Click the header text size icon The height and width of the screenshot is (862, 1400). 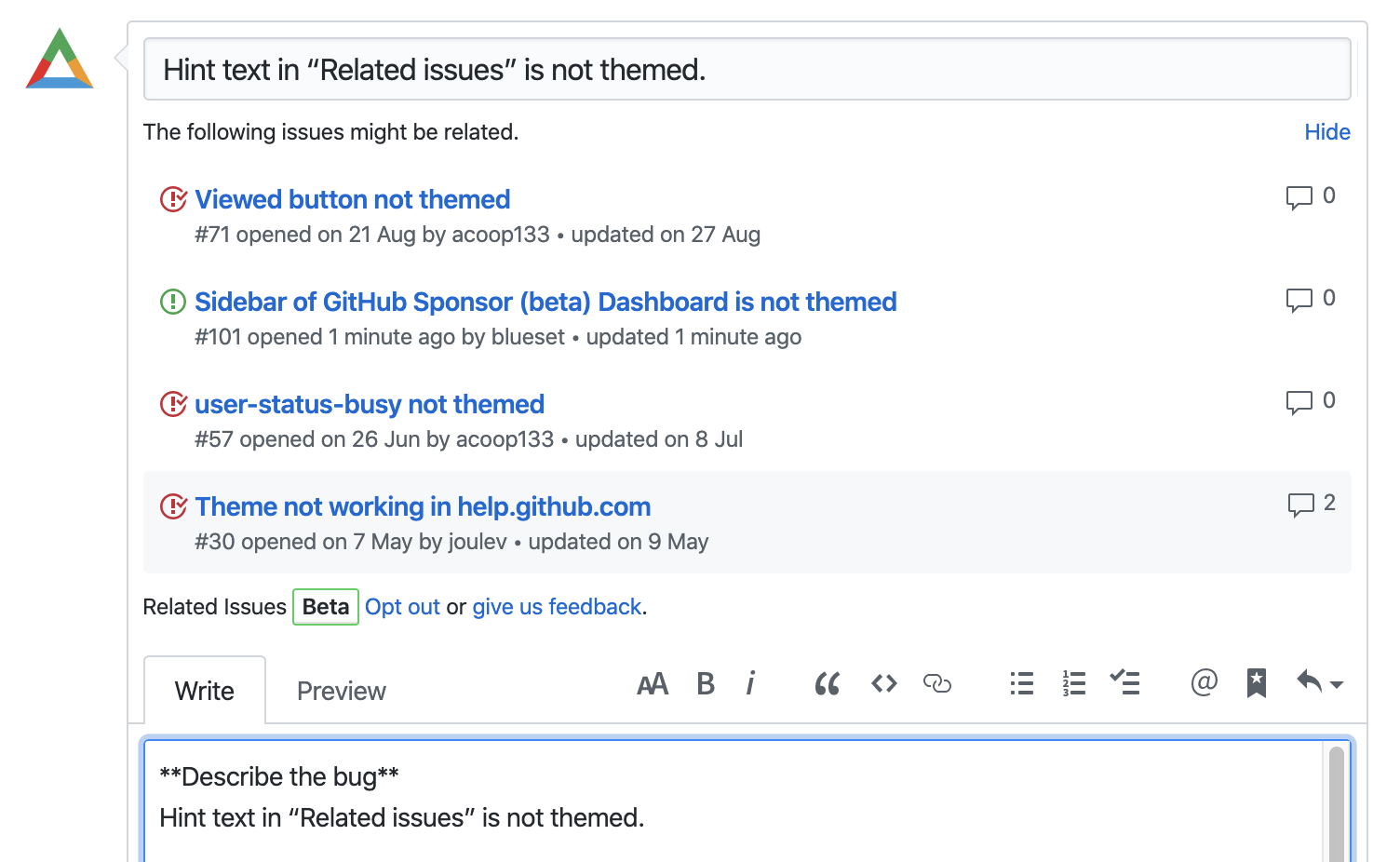click(x=653, y=684)
